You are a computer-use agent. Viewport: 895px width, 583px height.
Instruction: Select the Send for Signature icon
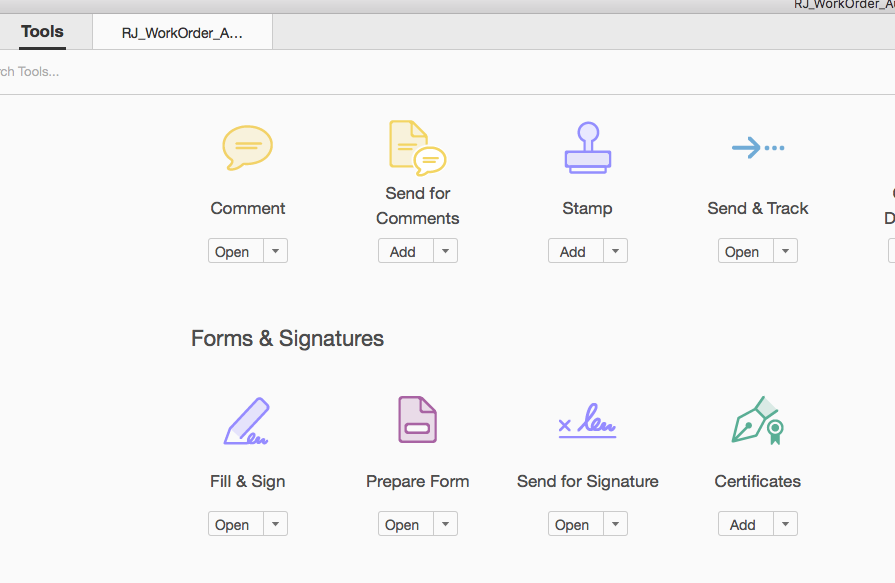(587, 421)
